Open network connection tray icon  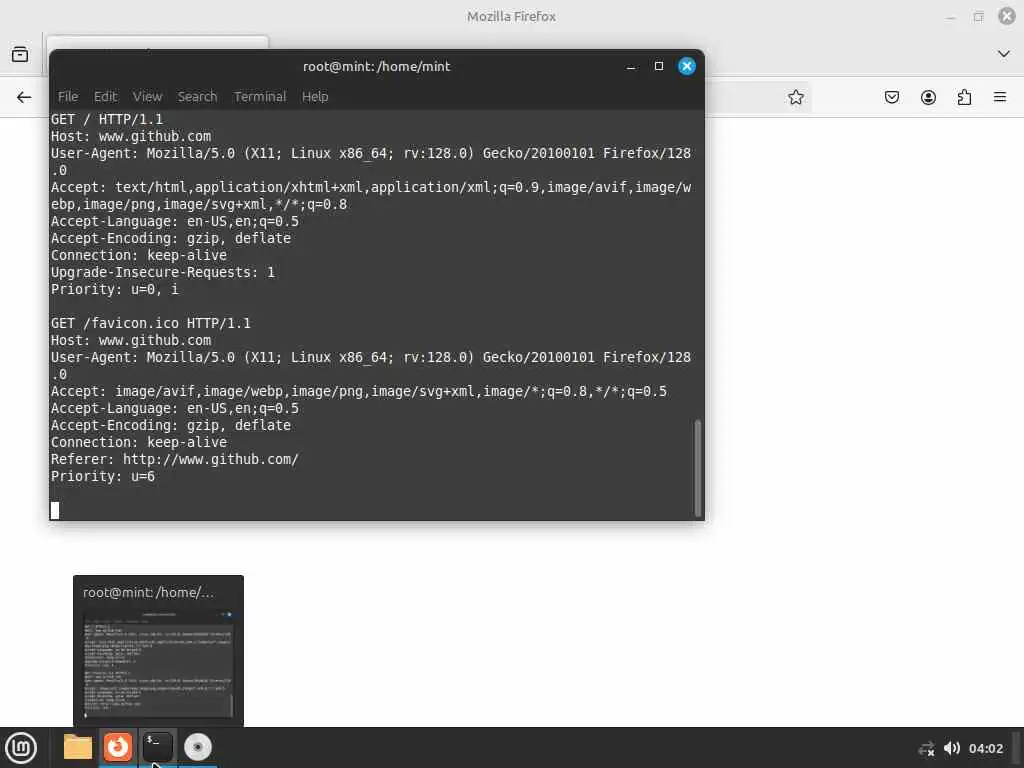click(x=926, y=748)
